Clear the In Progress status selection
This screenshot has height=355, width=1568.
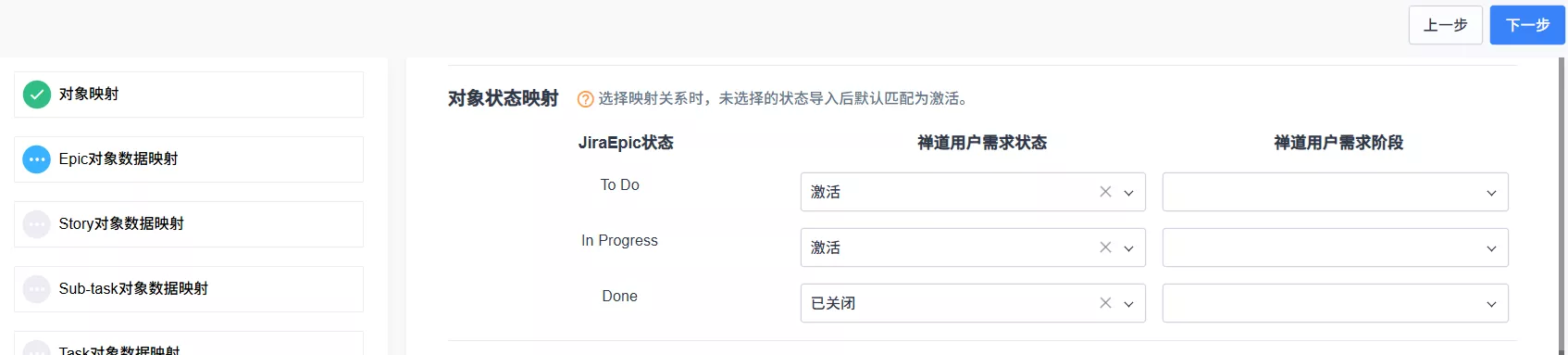pos(1105,247)
